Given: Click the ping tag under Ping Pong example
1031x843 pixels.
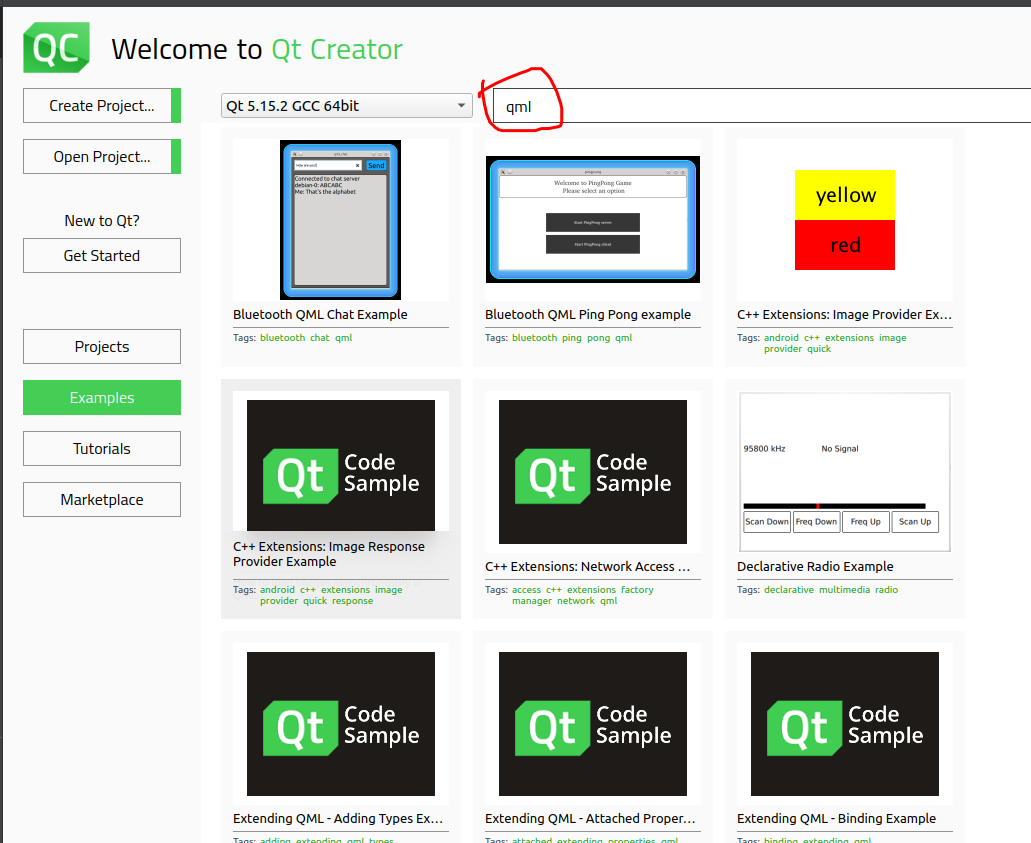Looking at the screenshot, I should click(x=571, y=337).
